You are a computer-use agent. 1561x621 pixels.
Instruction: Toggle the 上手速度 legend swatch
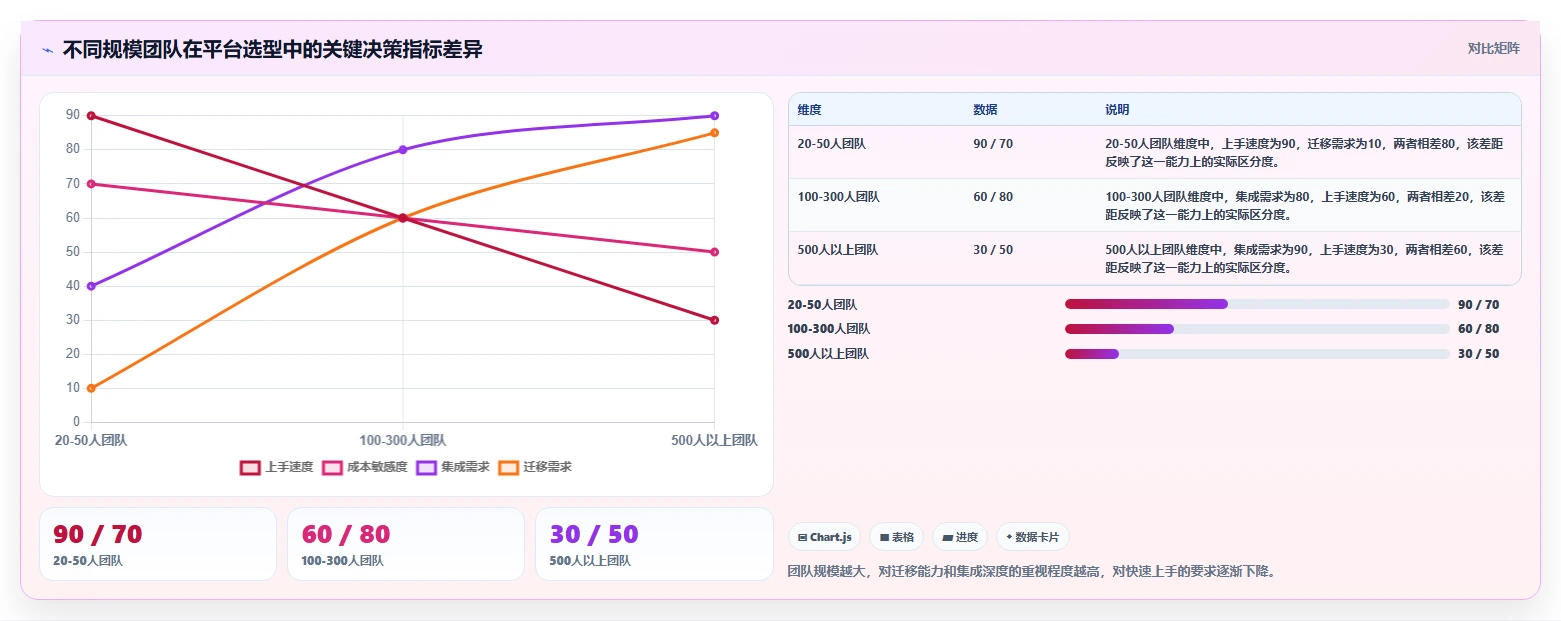(x=250, y=468)
